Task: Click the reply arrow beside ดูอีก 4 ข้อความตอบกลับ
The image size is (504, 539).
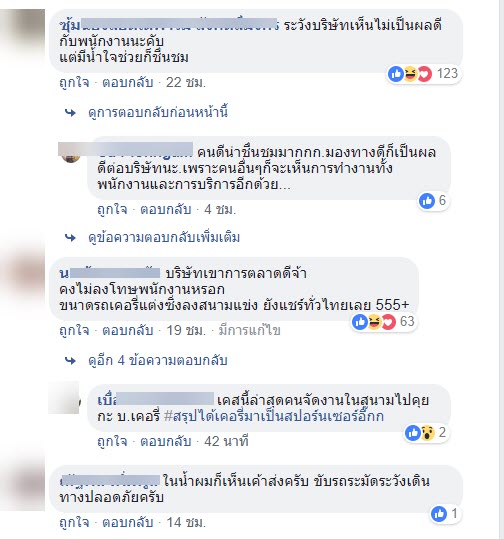Action: point(70,361)
